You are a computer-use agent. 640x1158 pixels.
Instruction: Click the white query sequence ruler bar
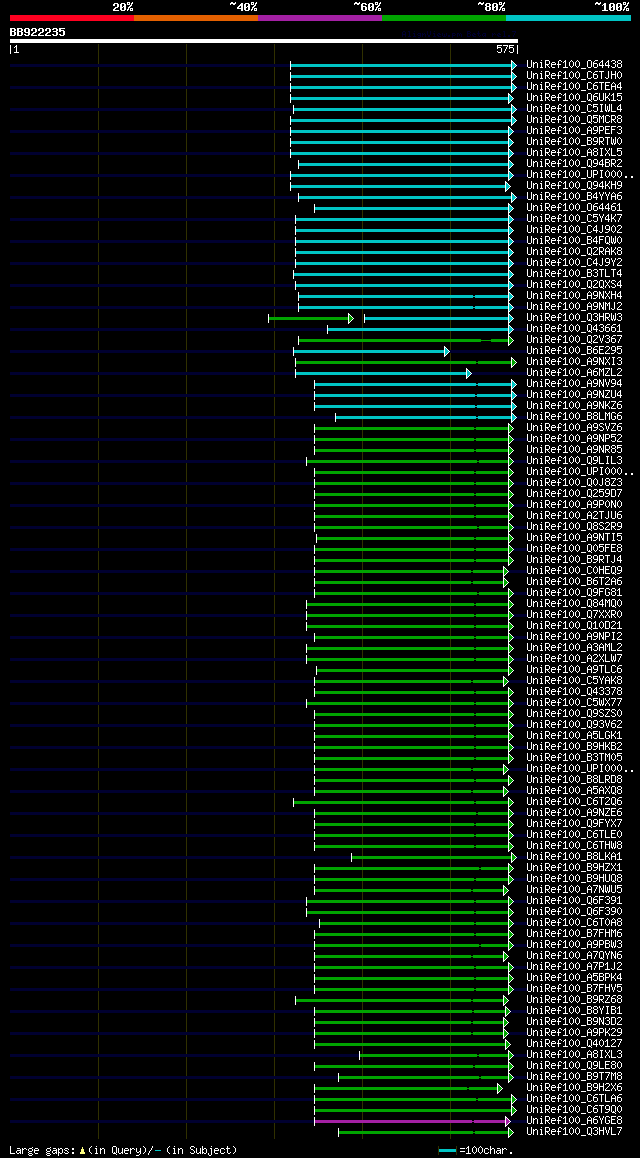(x=264, y=41)
